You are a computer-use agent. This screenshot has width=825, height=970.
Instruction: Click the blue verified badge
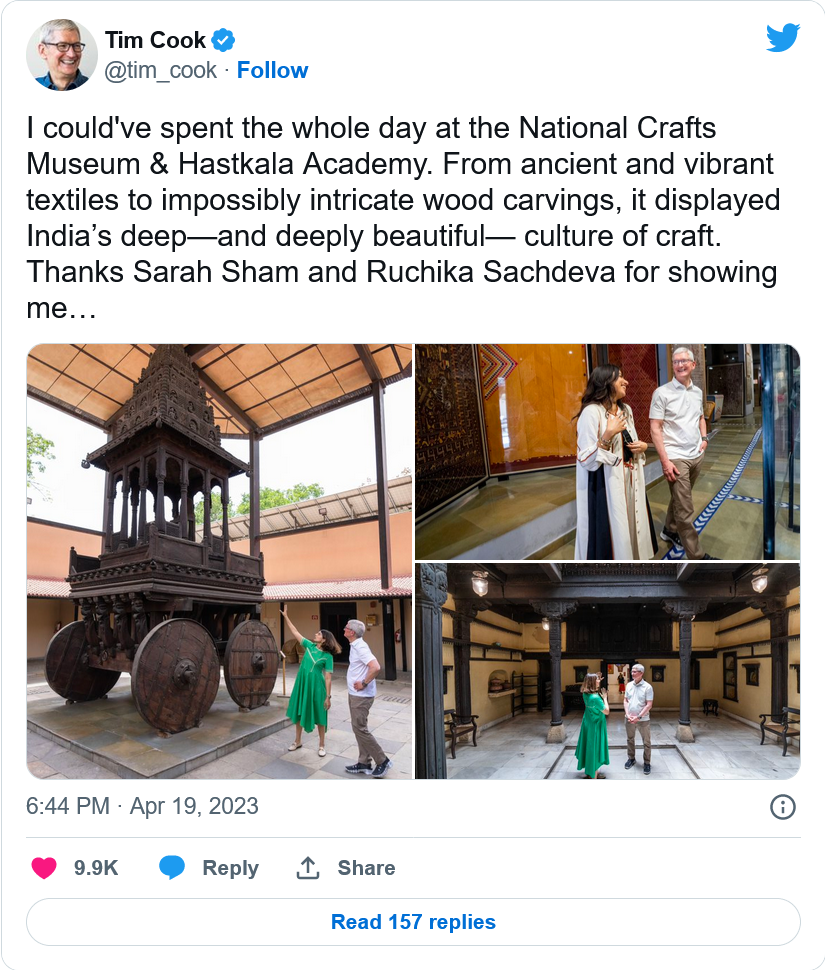pyautogui.click(x=224, y=41)
